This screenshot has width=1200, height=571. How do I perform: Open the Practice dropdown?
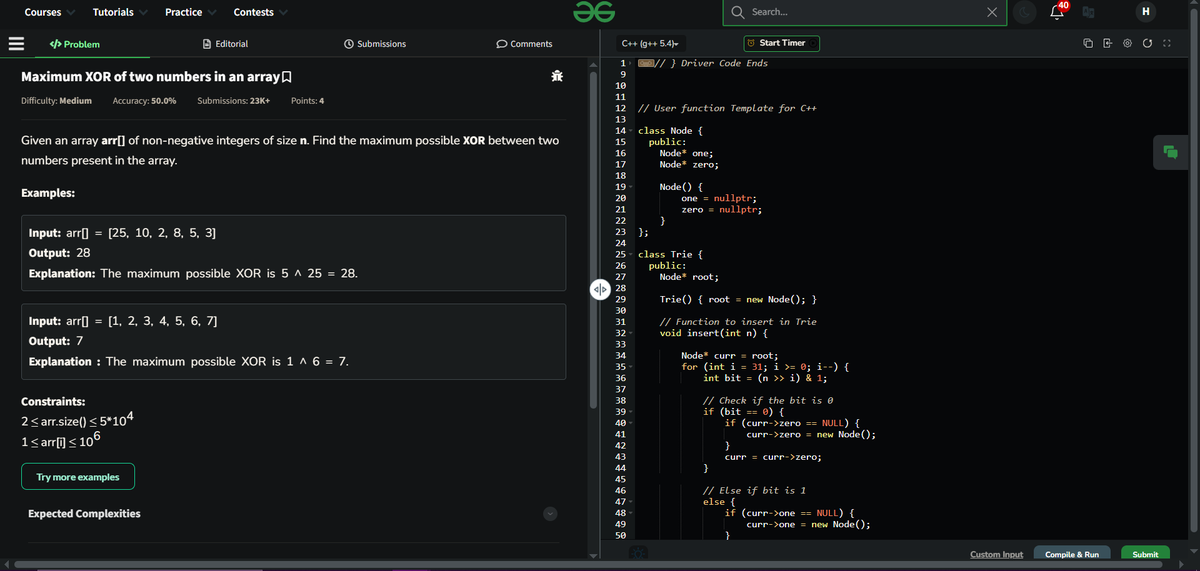click(x=190, y=12)
